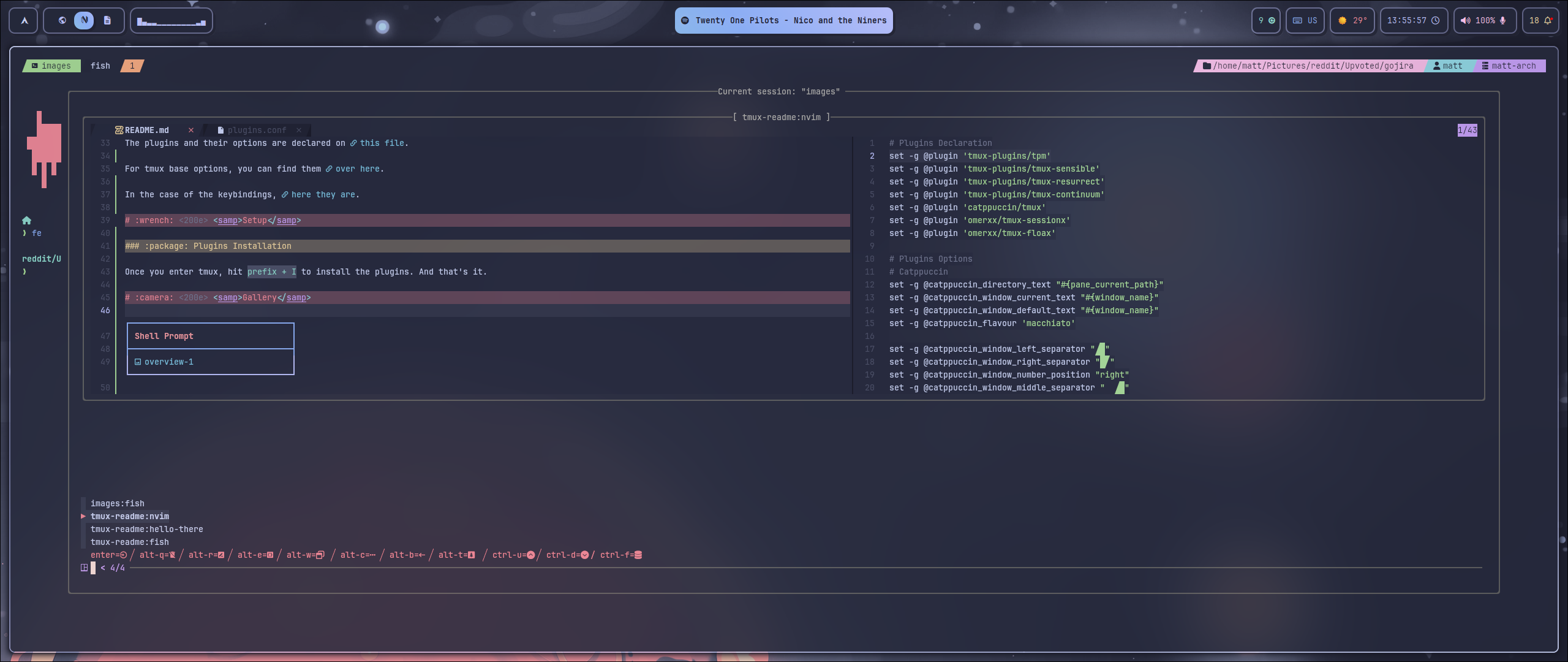Select the fish window tab in tmux status bar
Image resolution: width=1568 pixels, height=662 pixels.
click(100, 66)
